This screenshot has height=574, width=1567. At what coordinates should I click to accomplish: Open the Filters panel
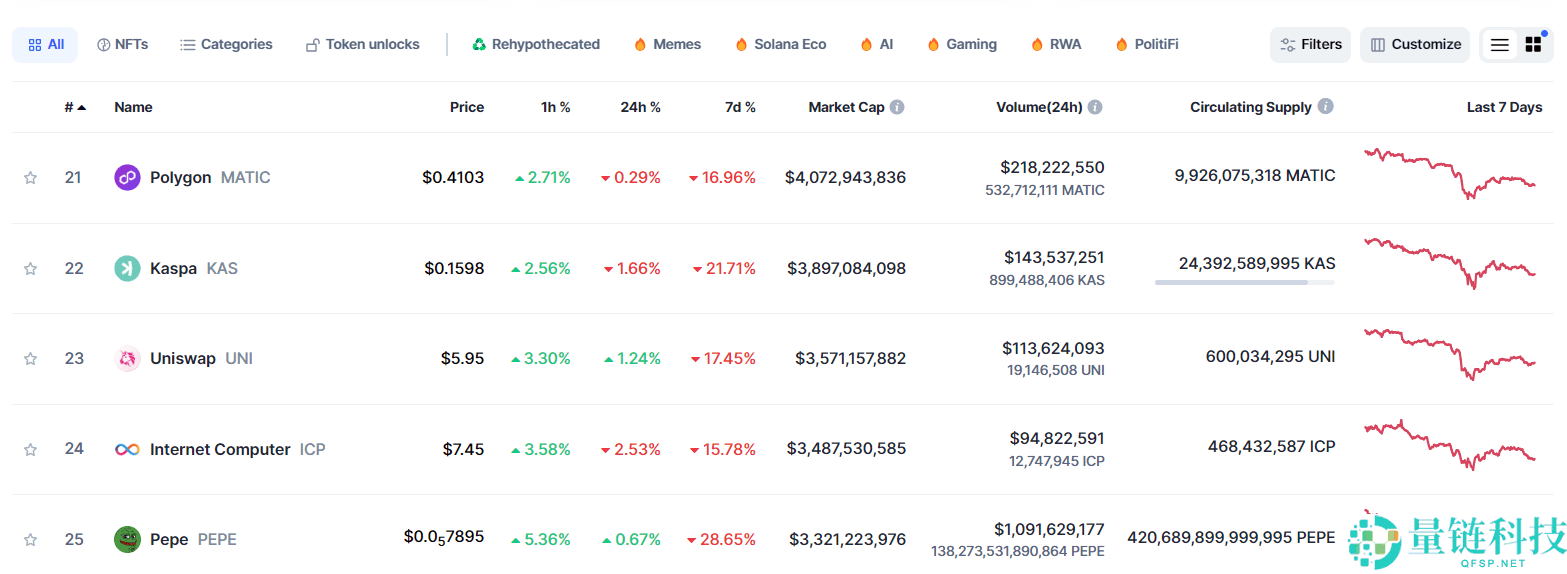click(1310, 45)
